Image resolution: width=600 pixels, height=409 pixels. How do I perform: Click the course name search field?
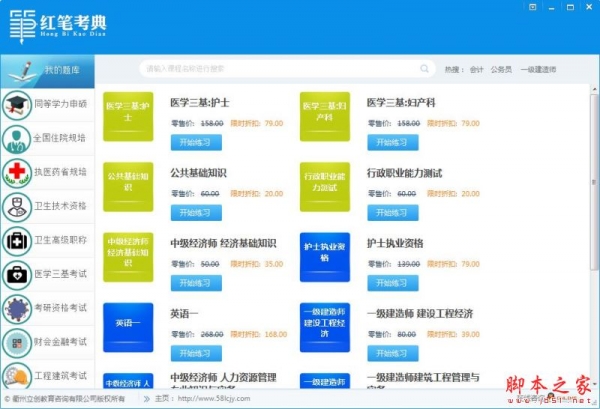point(287,69)
